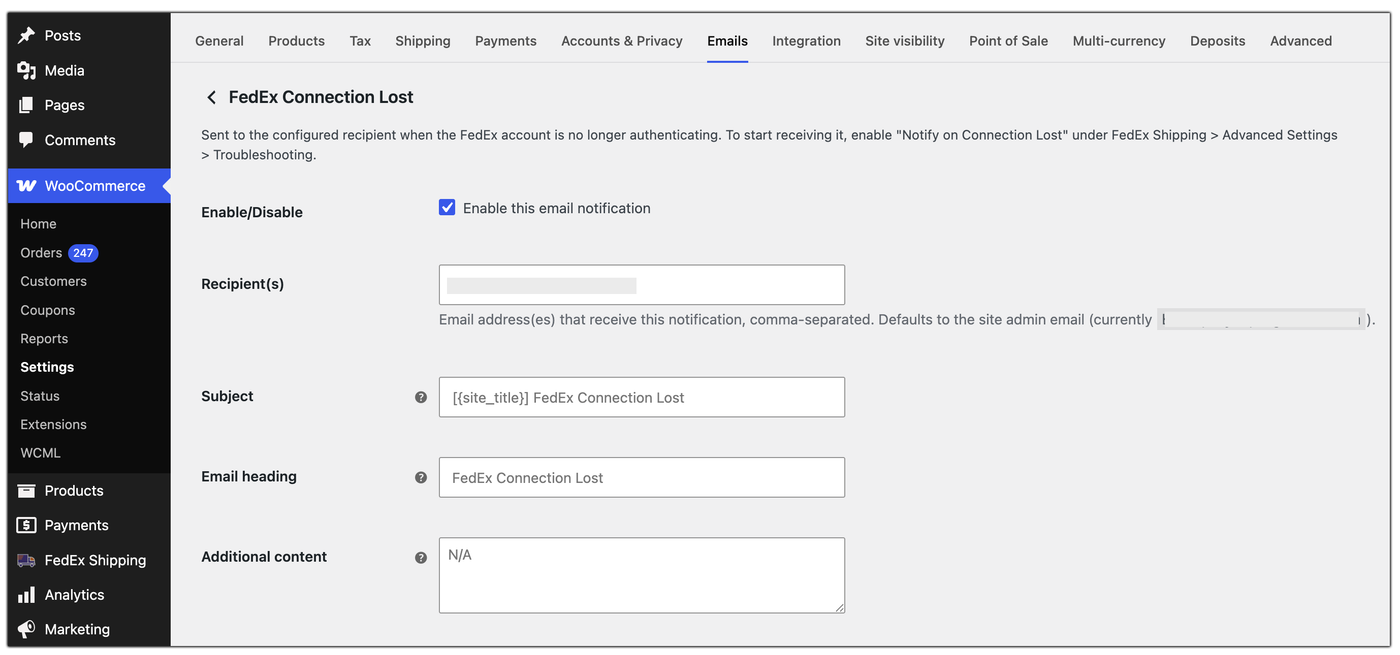This screenshot has height=655, width=1400.
Task: Click the Email heading help icon
Action: 421,477
